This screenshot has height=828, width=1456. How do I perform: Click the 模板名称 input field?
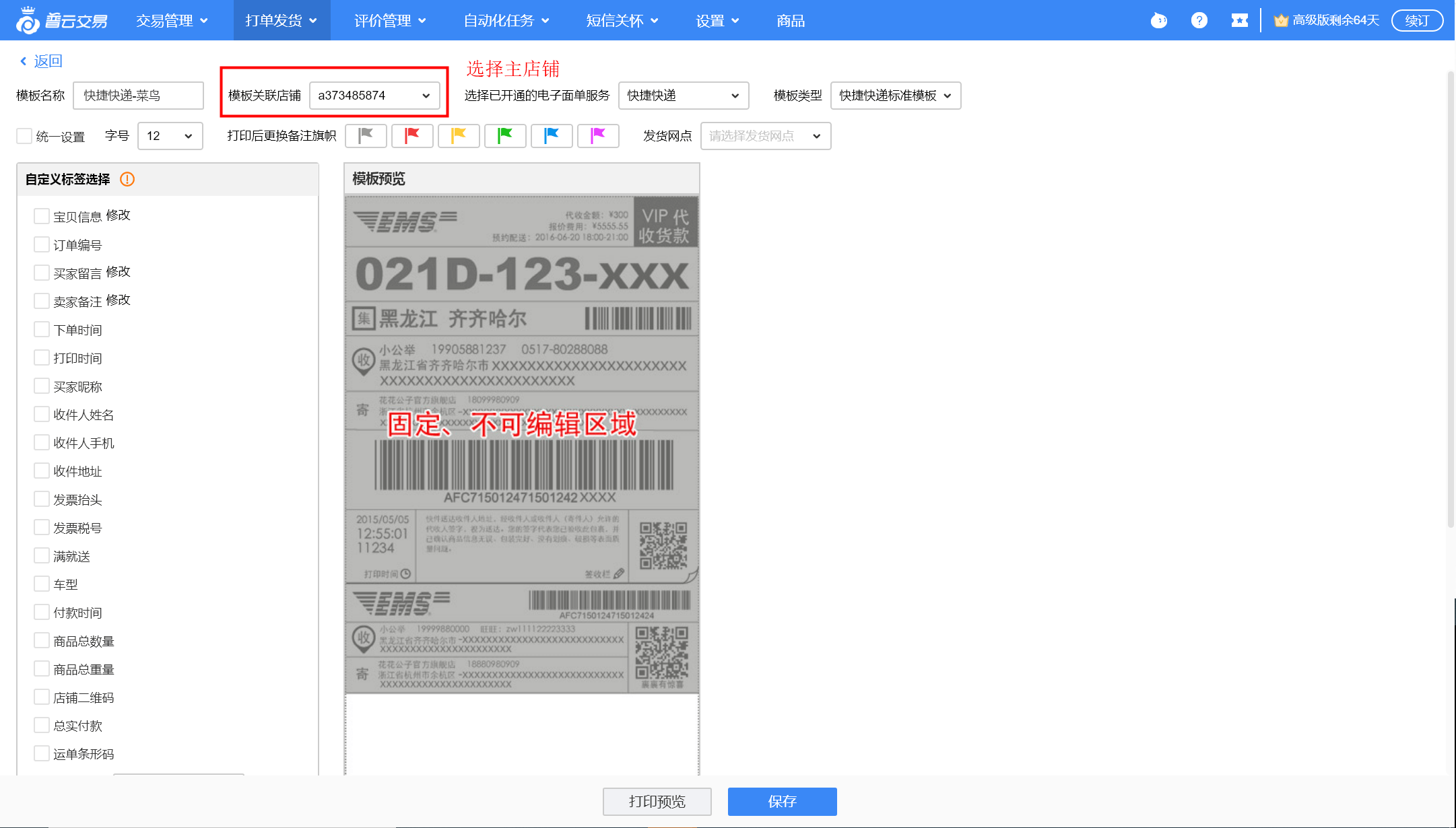coord(138,96)
